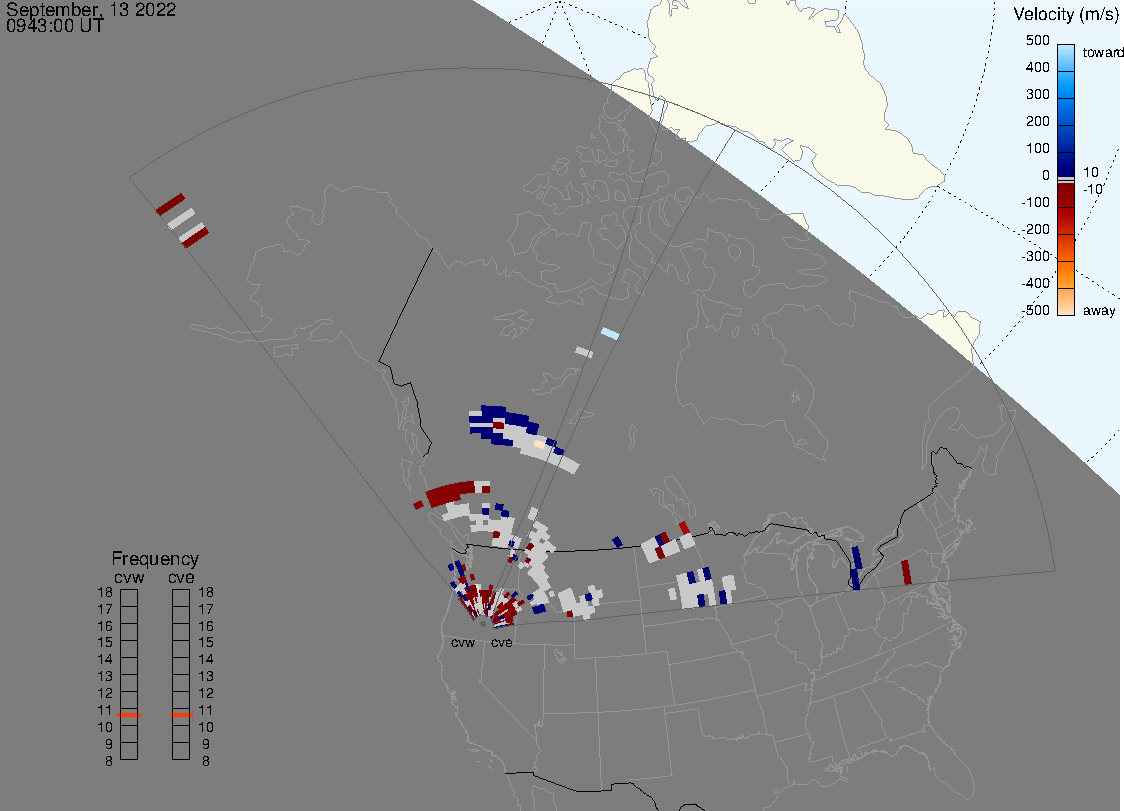Click the red marker on the cvw frequency bar
Viewport: 1124px width, 811px height.
[x=129, y=715]
